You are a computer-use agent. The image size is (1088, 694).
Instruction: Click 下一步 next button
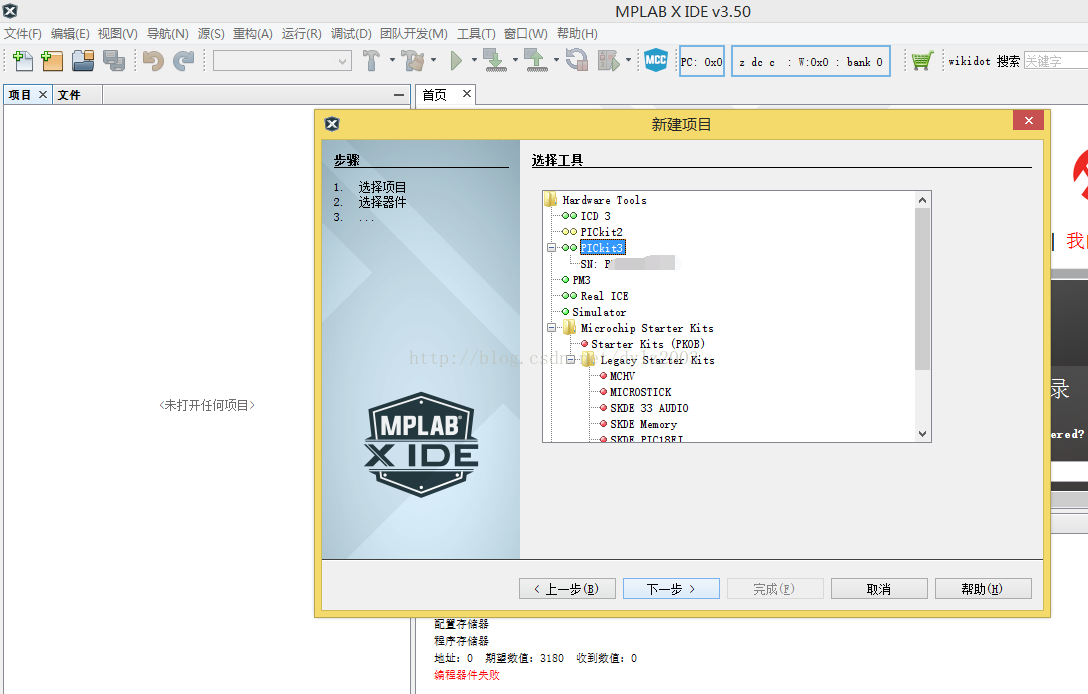pos(671,589)
